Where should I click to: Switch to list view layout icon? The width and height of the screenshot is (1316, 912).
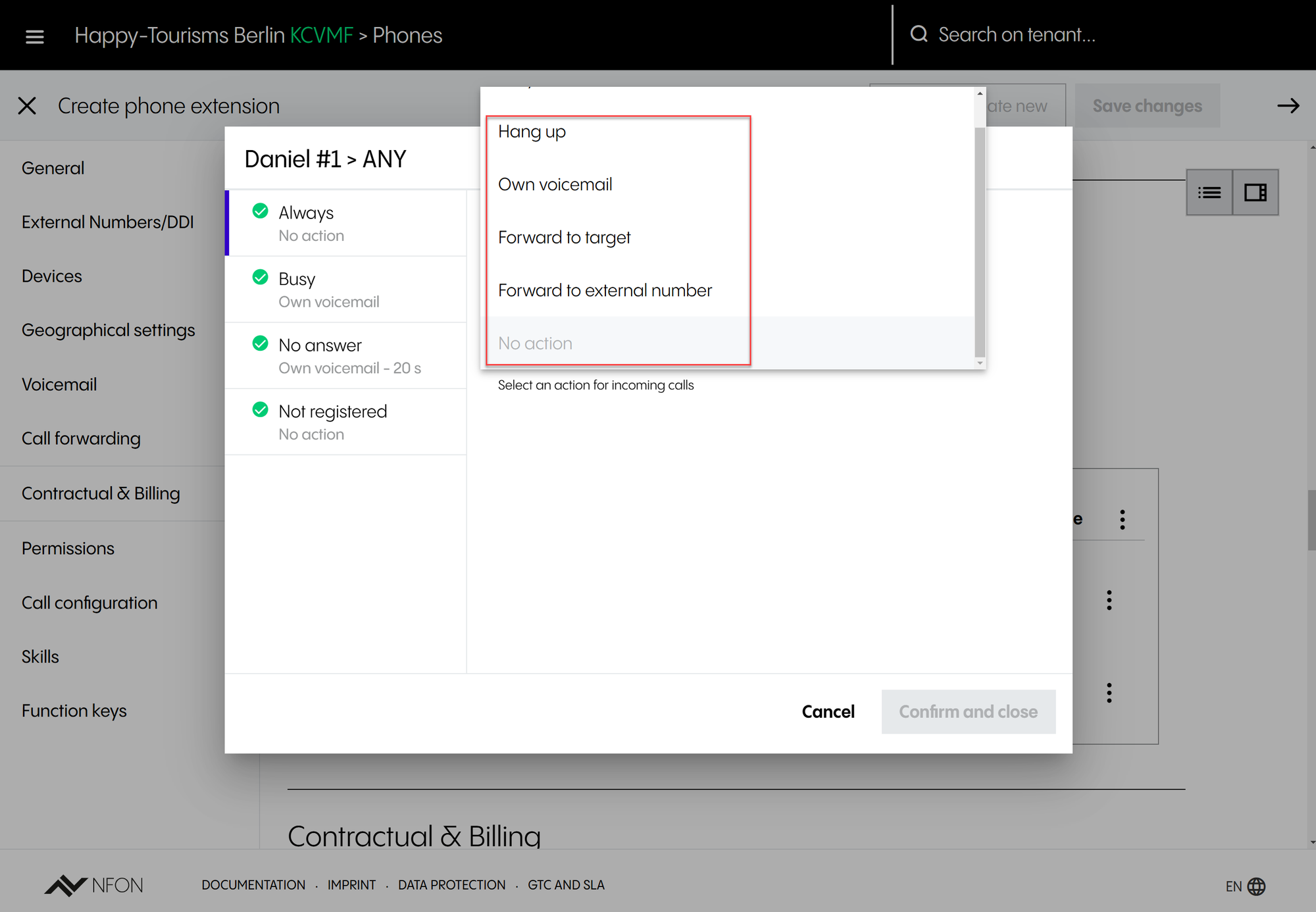tap(1209, 193)
